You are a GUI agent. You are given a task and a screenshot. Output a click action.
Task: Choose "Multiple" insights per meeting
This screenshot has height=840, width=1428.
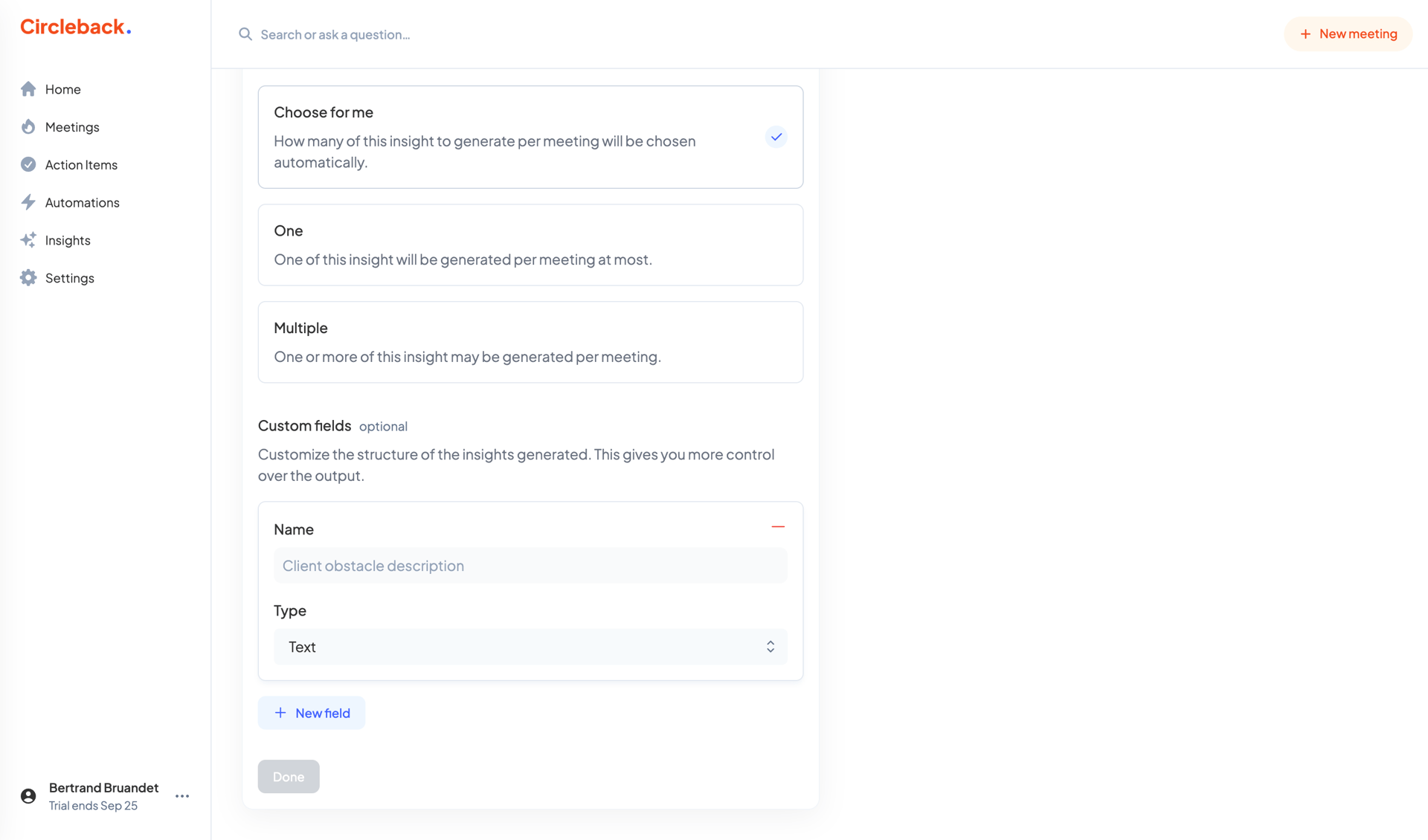coord(530,341)
